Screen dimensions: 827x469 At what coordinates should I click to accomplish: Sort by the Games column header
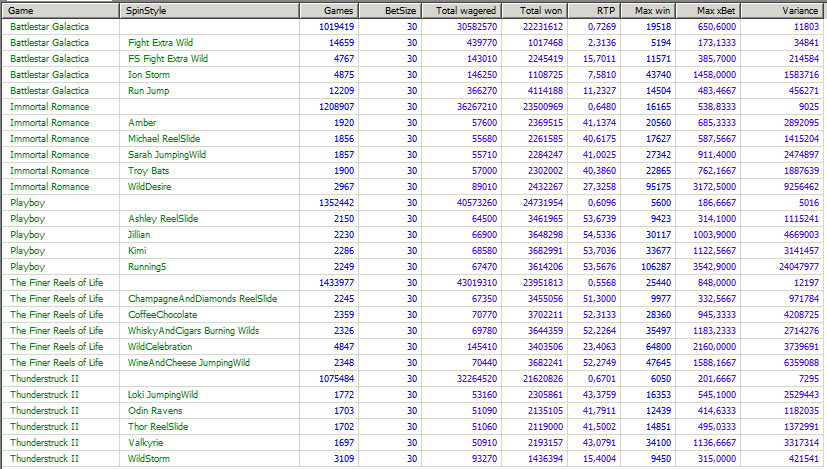pyautogui.click(x=329, y=11)
